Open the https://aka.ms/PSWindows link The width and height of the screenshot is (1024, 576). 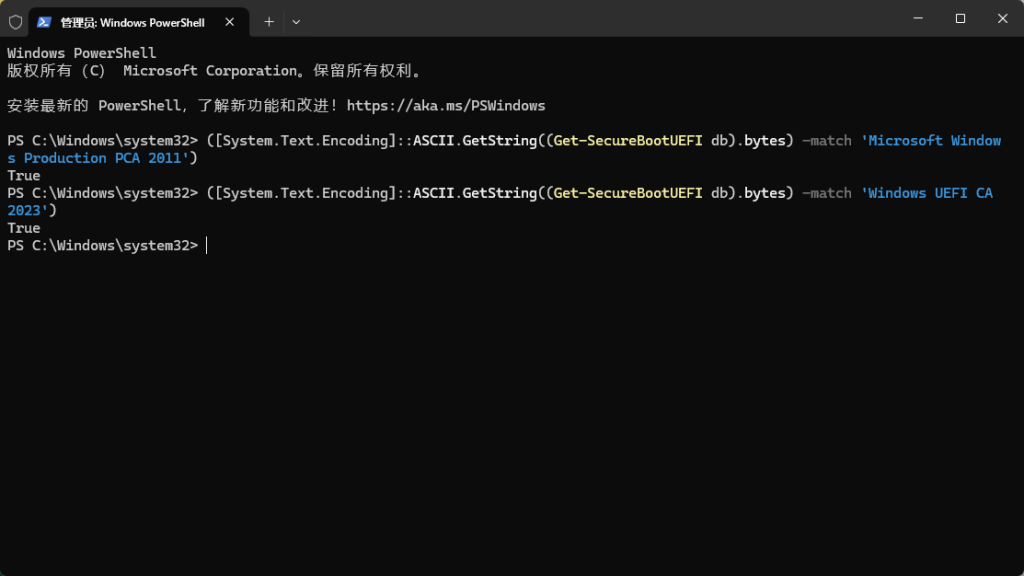coord(445,106)
